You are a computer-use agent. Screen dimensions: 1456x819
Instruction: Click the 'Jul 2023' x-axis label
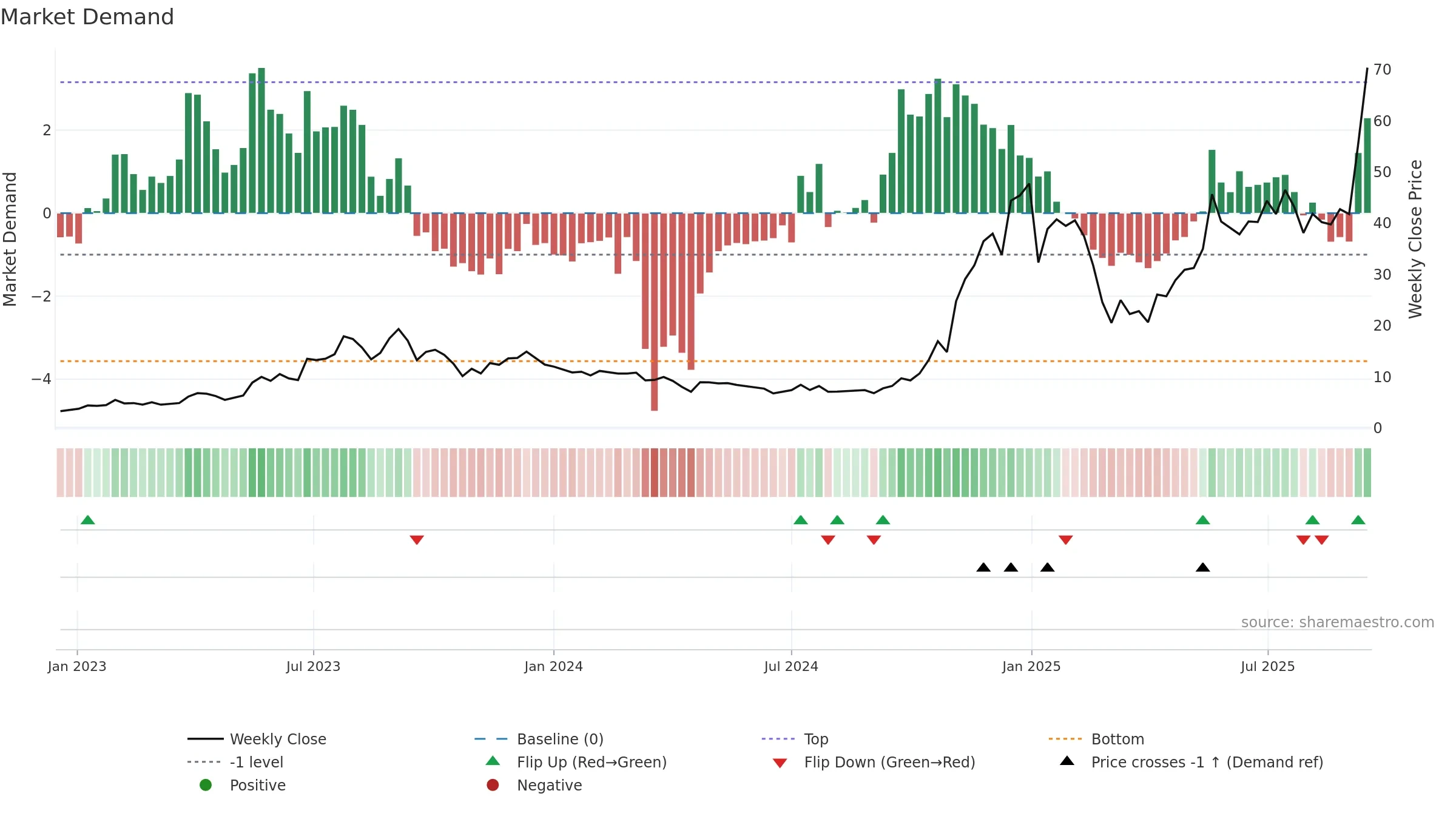pos(313,666)
